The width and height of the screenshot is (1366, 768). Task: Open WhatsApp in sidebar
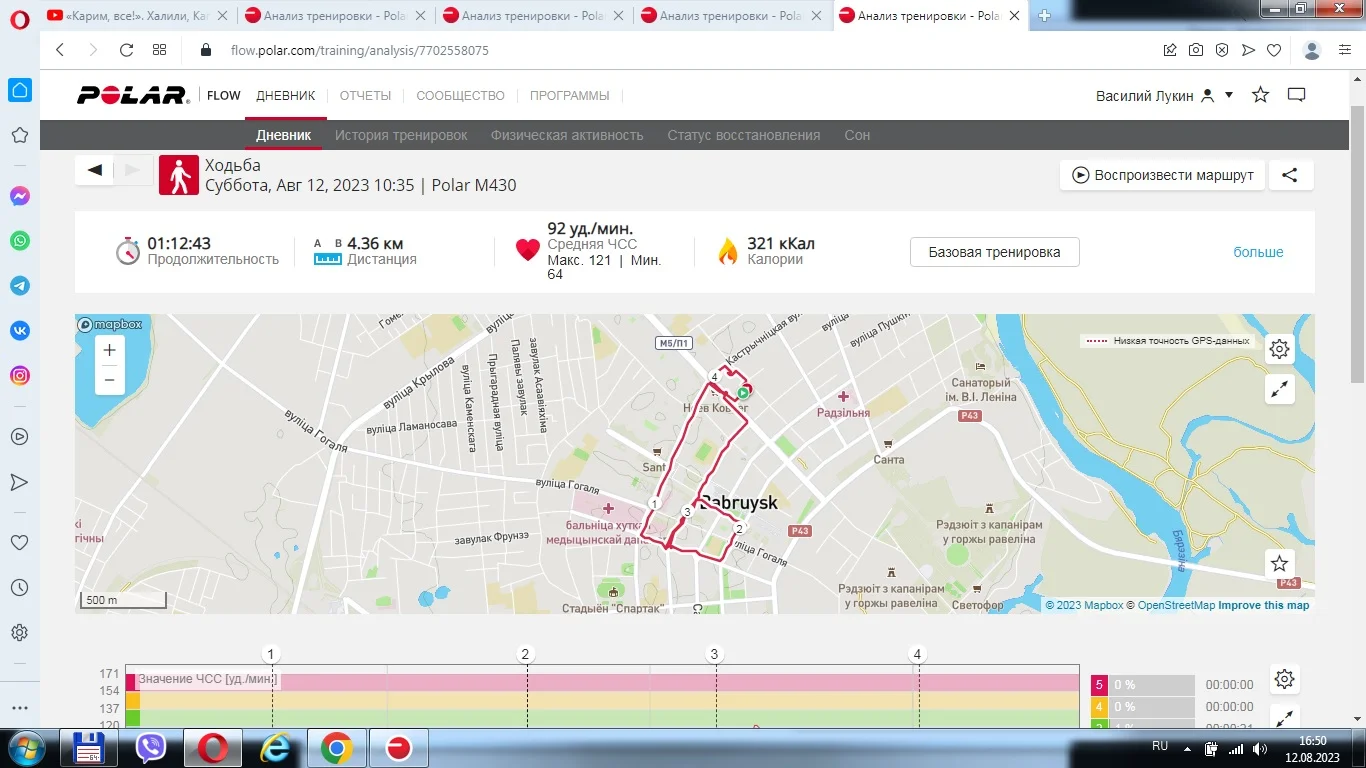tap(19, 241)
